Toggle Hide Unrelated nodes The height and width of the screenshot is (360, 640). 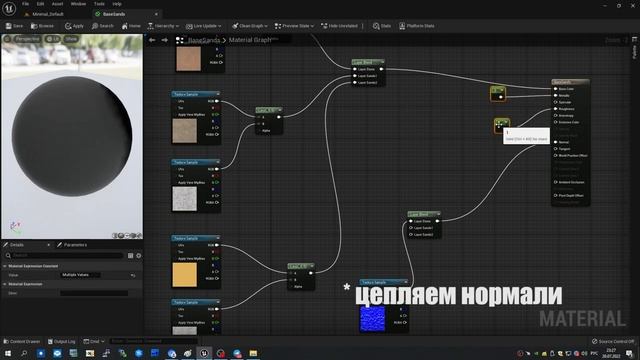pyautogui.click(x=339, y=26)
